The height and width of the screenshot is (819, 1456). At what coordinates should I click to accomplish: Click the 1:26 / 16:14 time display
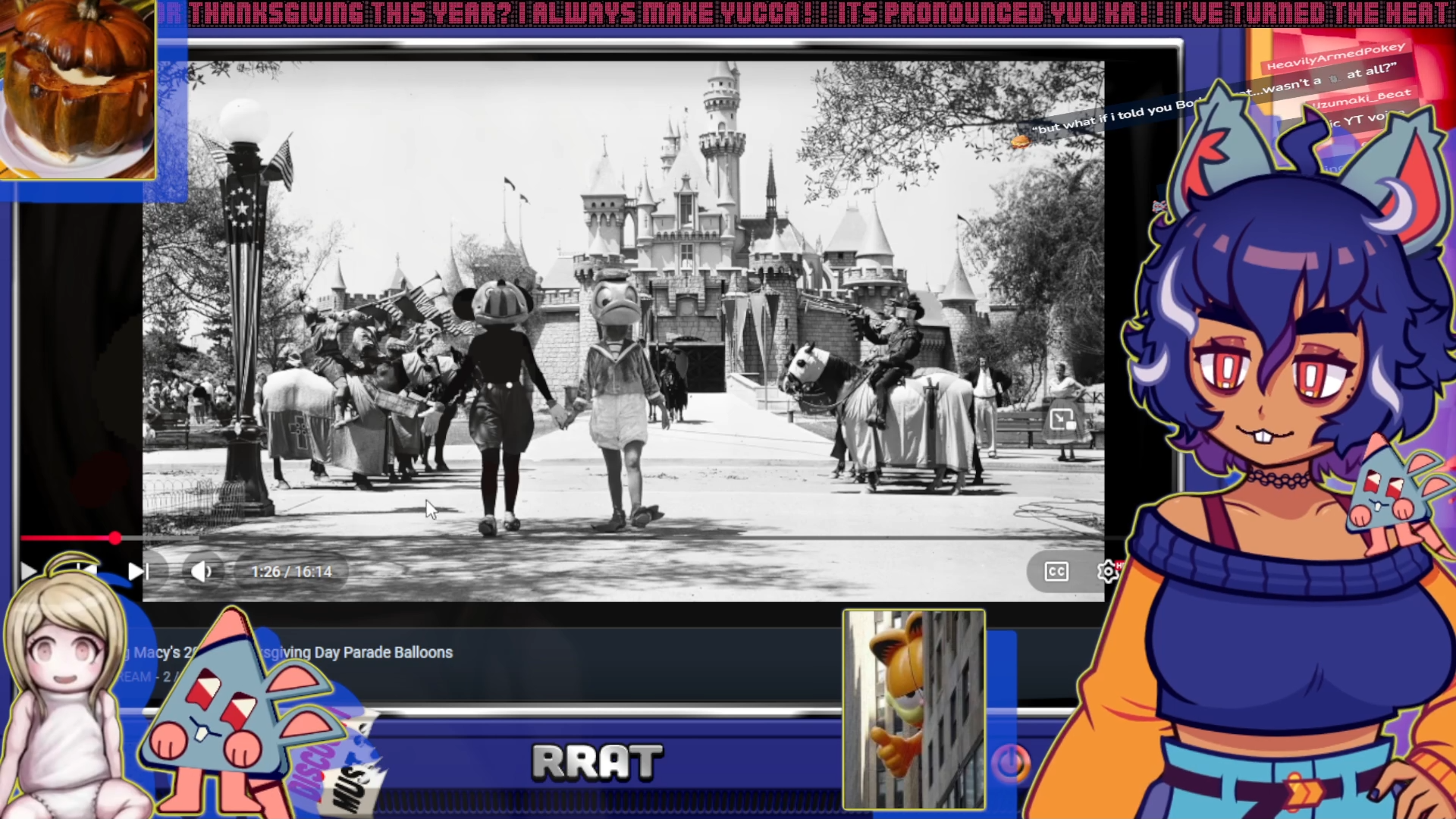coord(292,572)
